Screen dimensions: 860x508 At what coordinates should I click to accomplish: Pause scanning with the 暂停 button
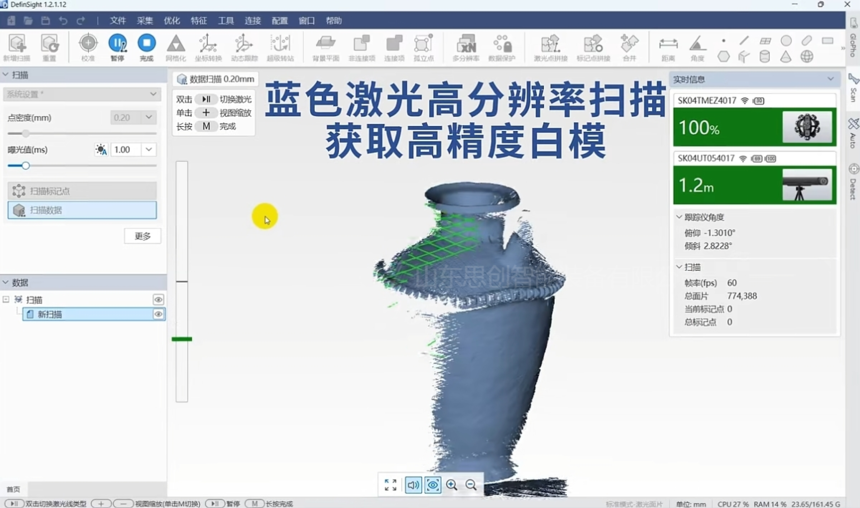pyautogui.click(x=117, y=47)
